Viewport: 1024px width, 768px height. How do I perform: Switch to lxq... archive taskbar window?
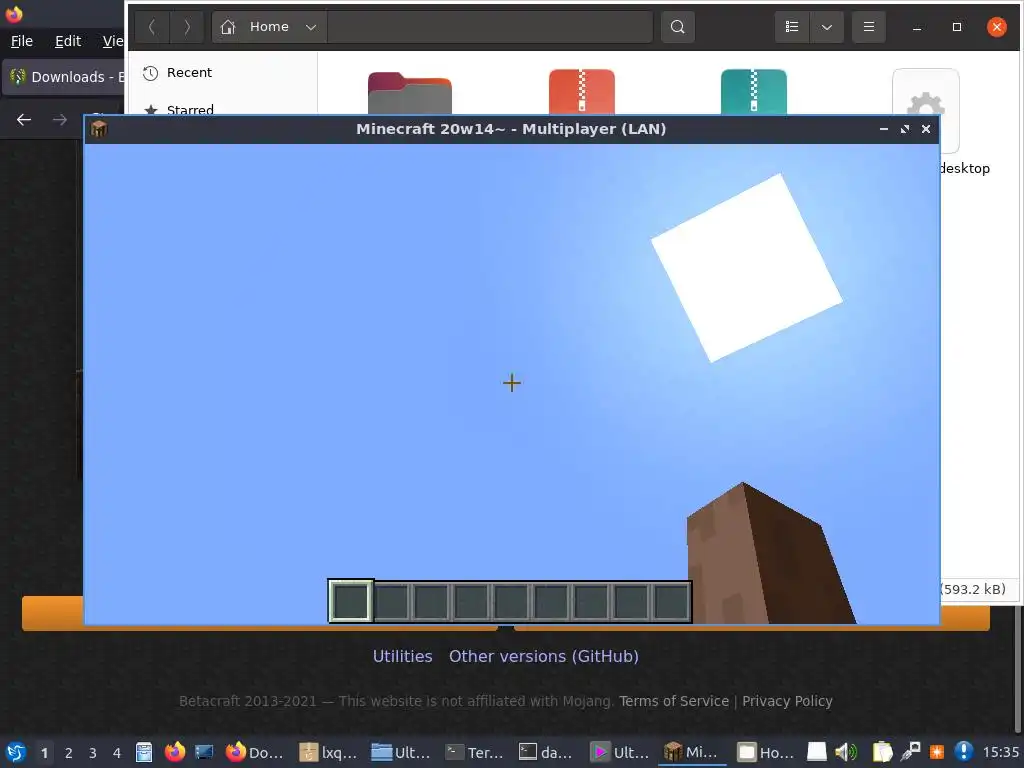328,752
